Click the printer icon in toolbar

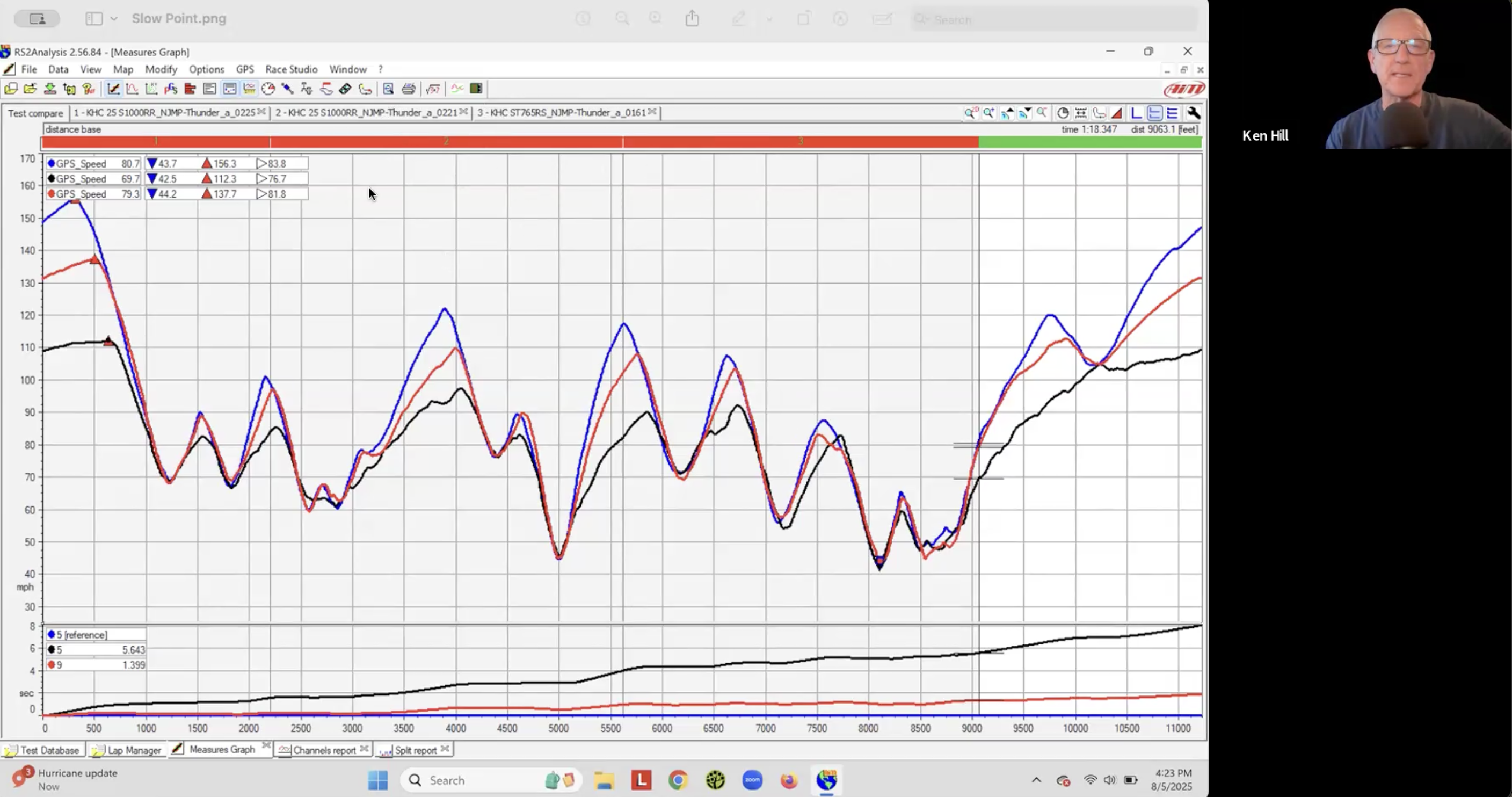coord(409,89)
